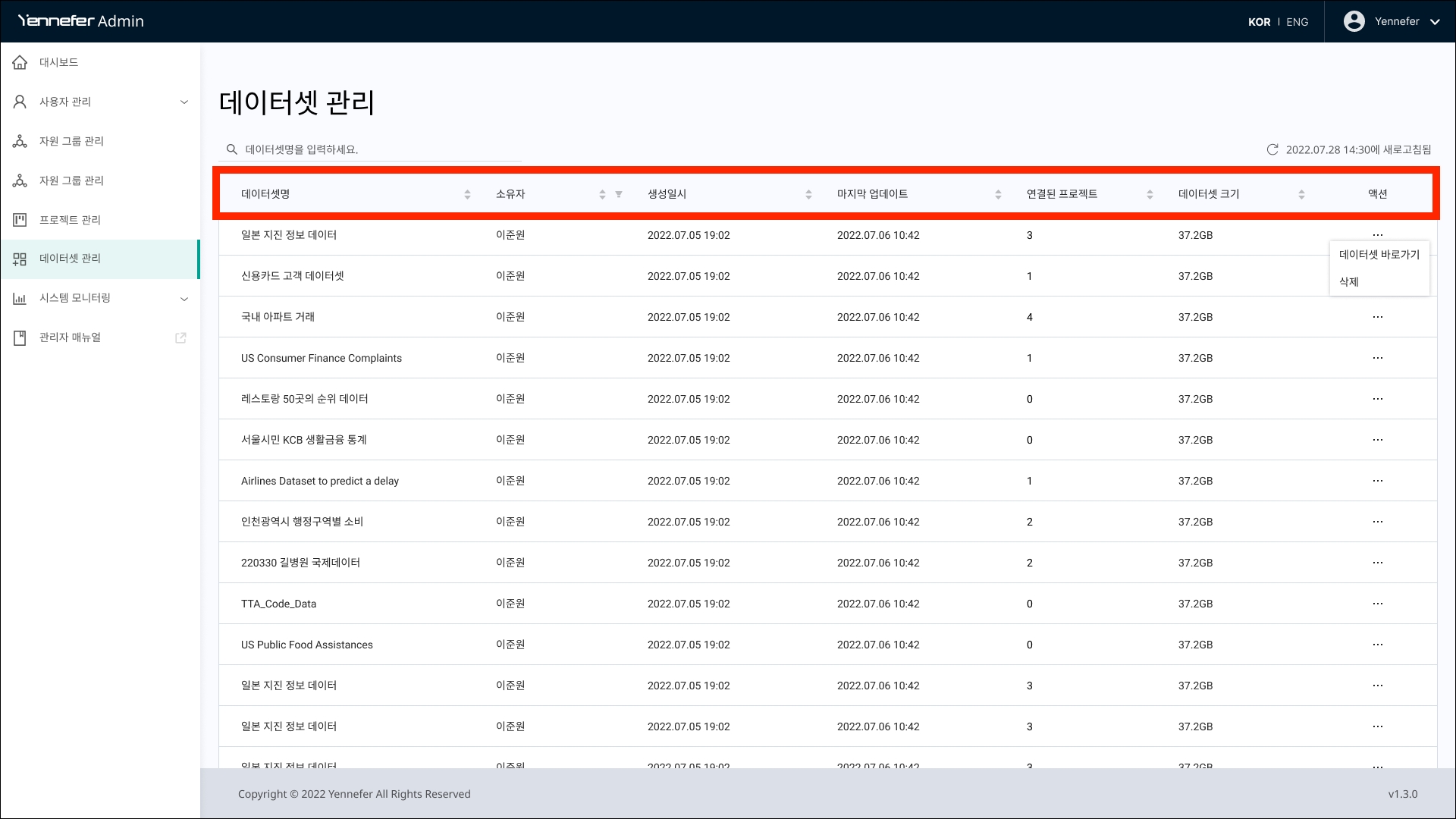This screenshot has height=819, width=1456.
Task: Open the Yennefer account dropdown arrow
Action: [x=1435, y=22]
